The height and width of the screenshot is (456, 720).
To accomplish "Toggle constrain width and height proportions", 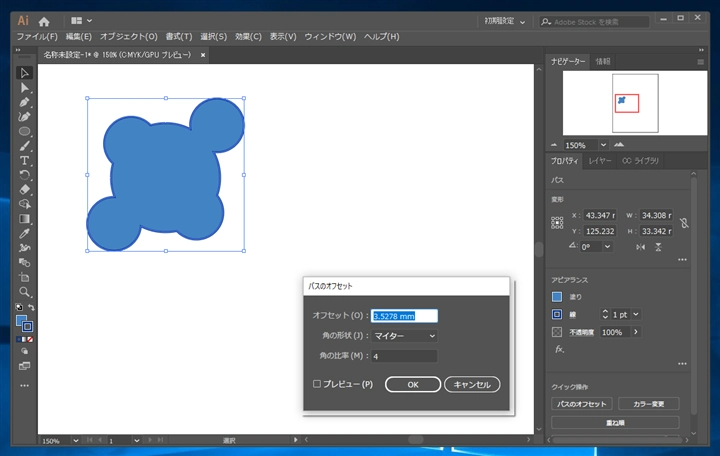I will (x=684, y=223).
